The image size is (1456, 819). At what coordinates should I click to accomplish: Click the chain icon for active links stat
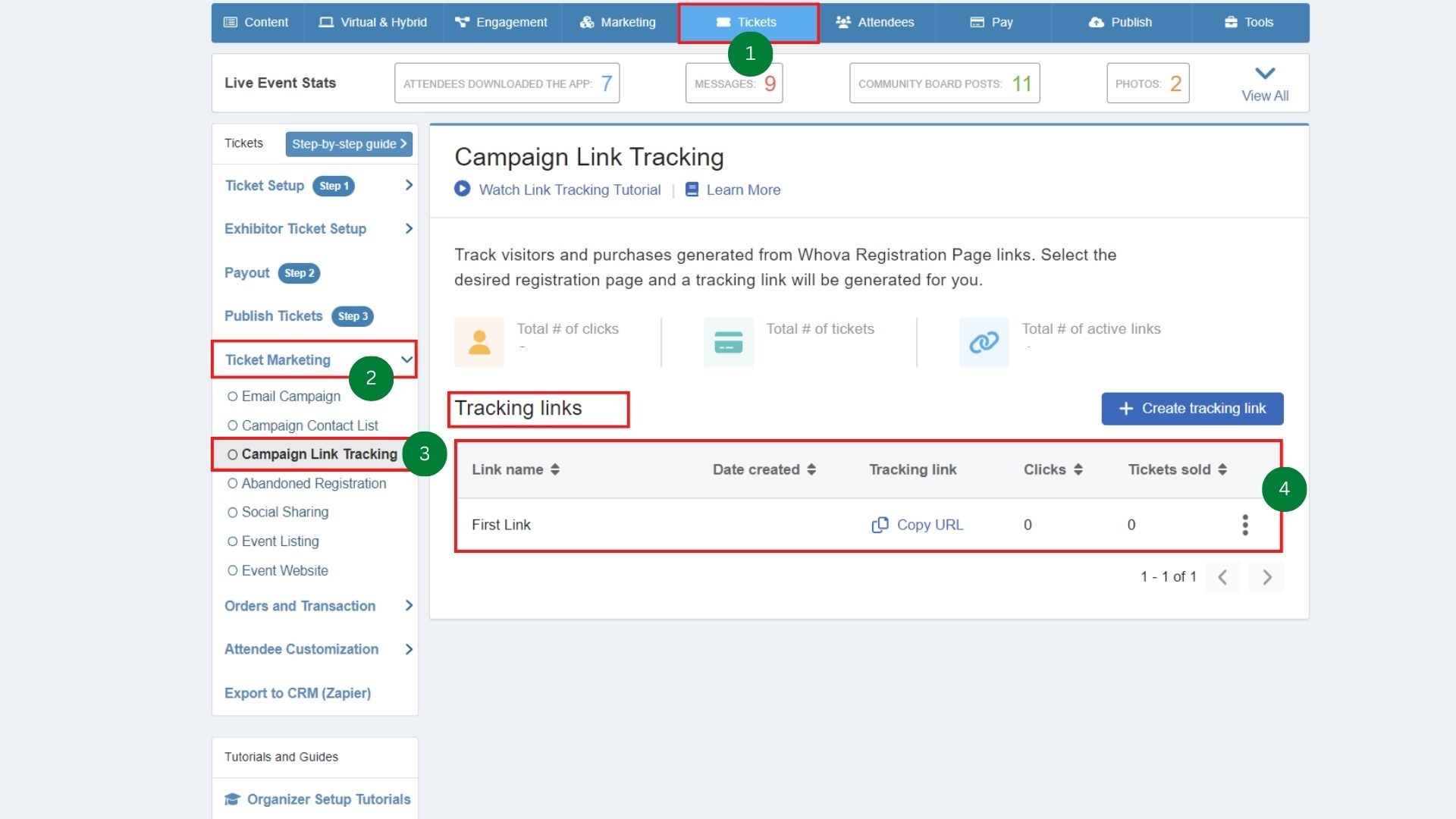point(984,342)
